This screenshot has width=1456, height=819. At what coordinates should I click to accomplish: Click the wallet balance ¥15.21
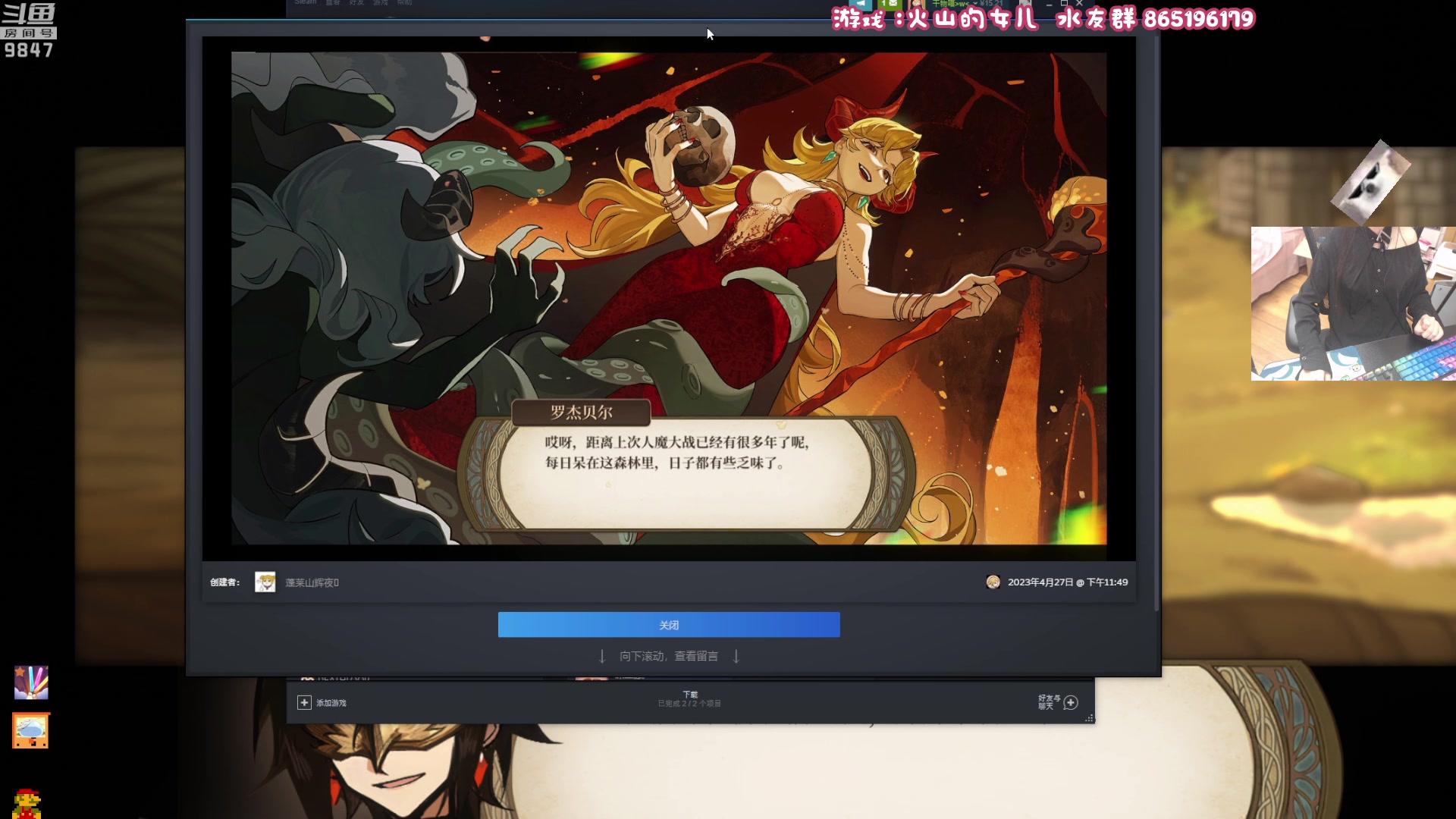[x=992, y=4]
